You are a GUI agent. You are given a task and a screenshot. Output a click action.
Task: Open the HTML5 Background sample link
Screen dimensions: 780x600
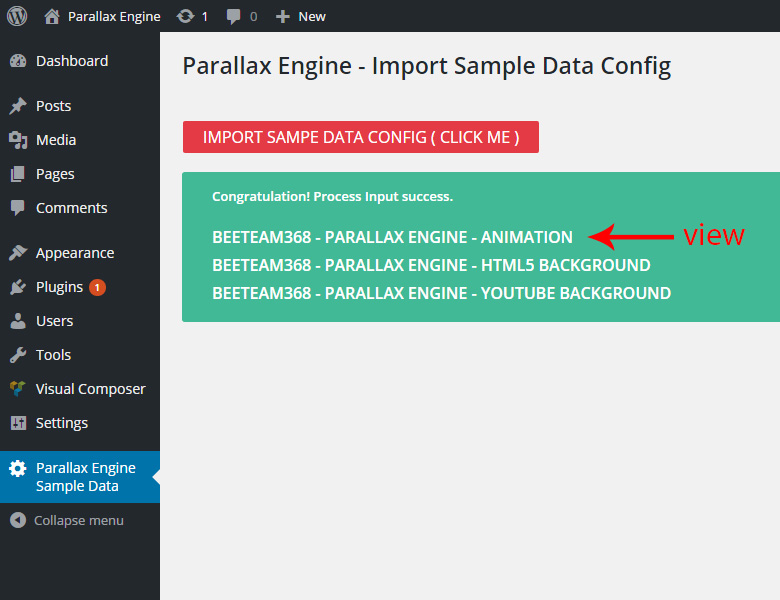[431, 265]
